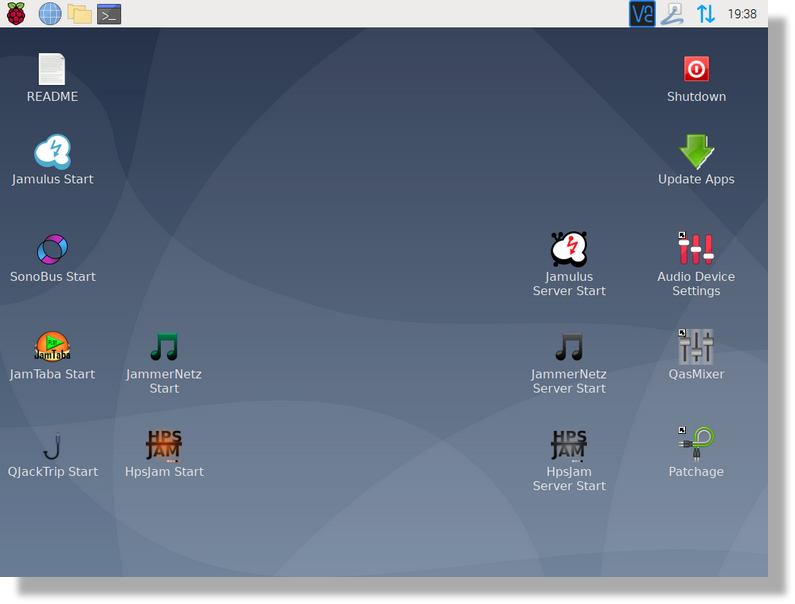Open the file manager folder icon
This screenshot has width=795, height=604.
80,14
